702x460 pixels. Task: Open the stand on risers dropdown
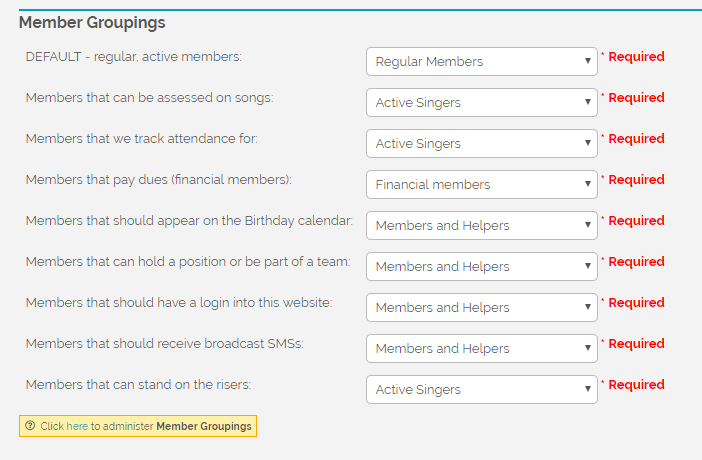pyautogui.click(x=482, y=390)
